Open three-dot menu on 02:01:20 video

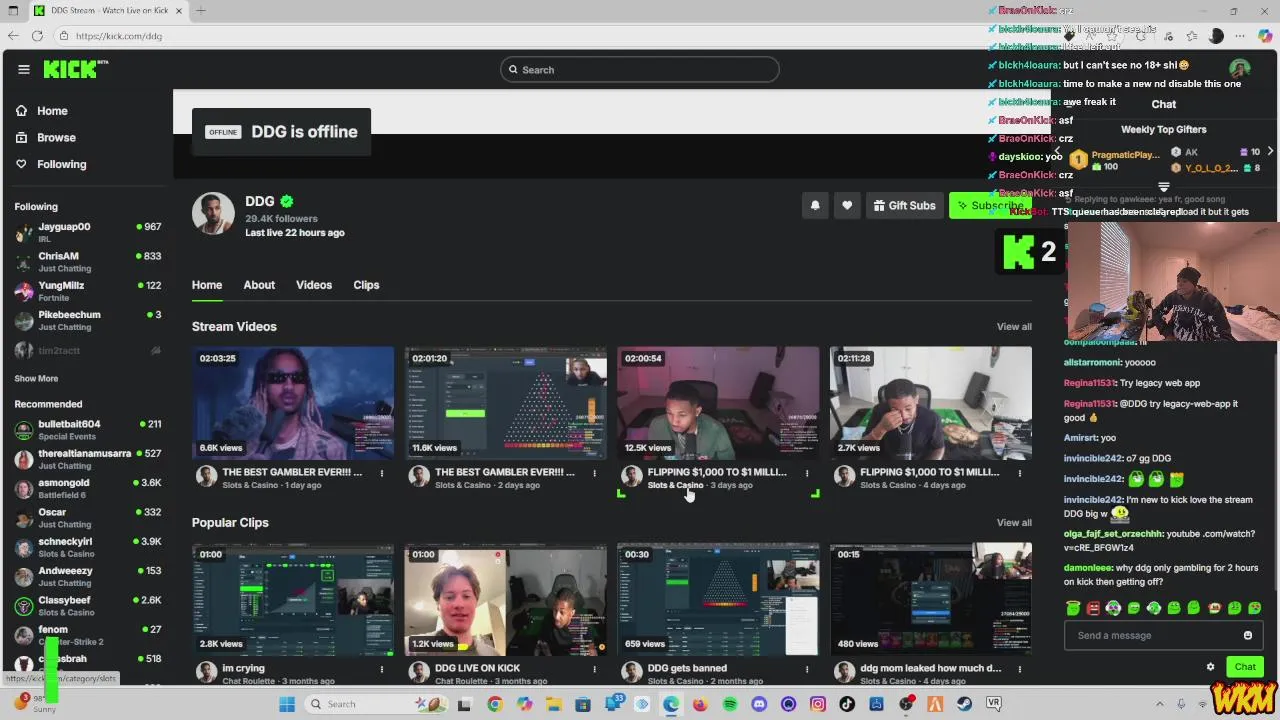(594, 473)
